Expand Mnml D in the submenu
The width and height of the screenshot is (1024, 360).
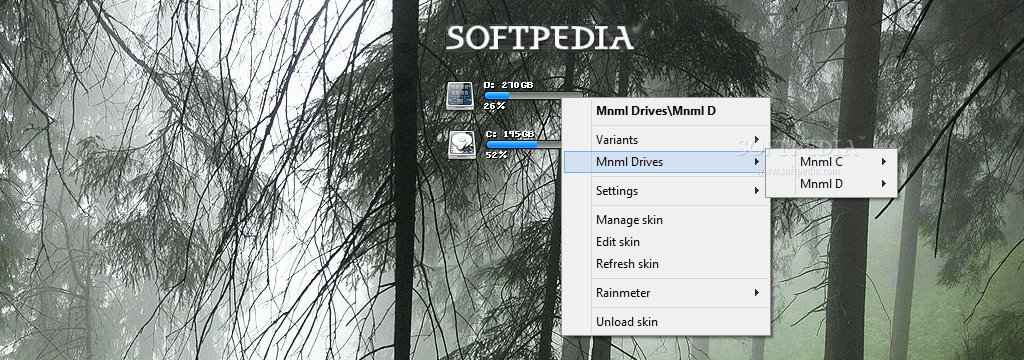pyautogui.click(x=831, y=184)
